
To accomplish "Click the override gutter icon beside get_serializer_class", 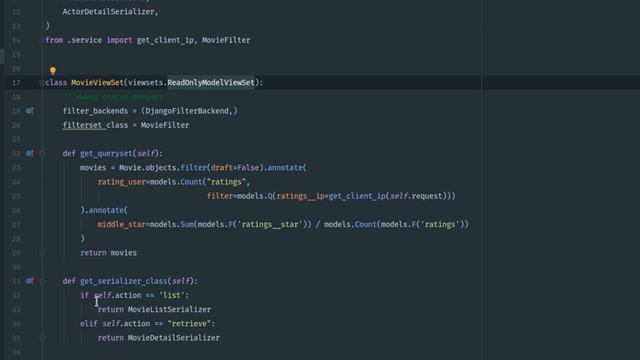I will coord(29,281).
